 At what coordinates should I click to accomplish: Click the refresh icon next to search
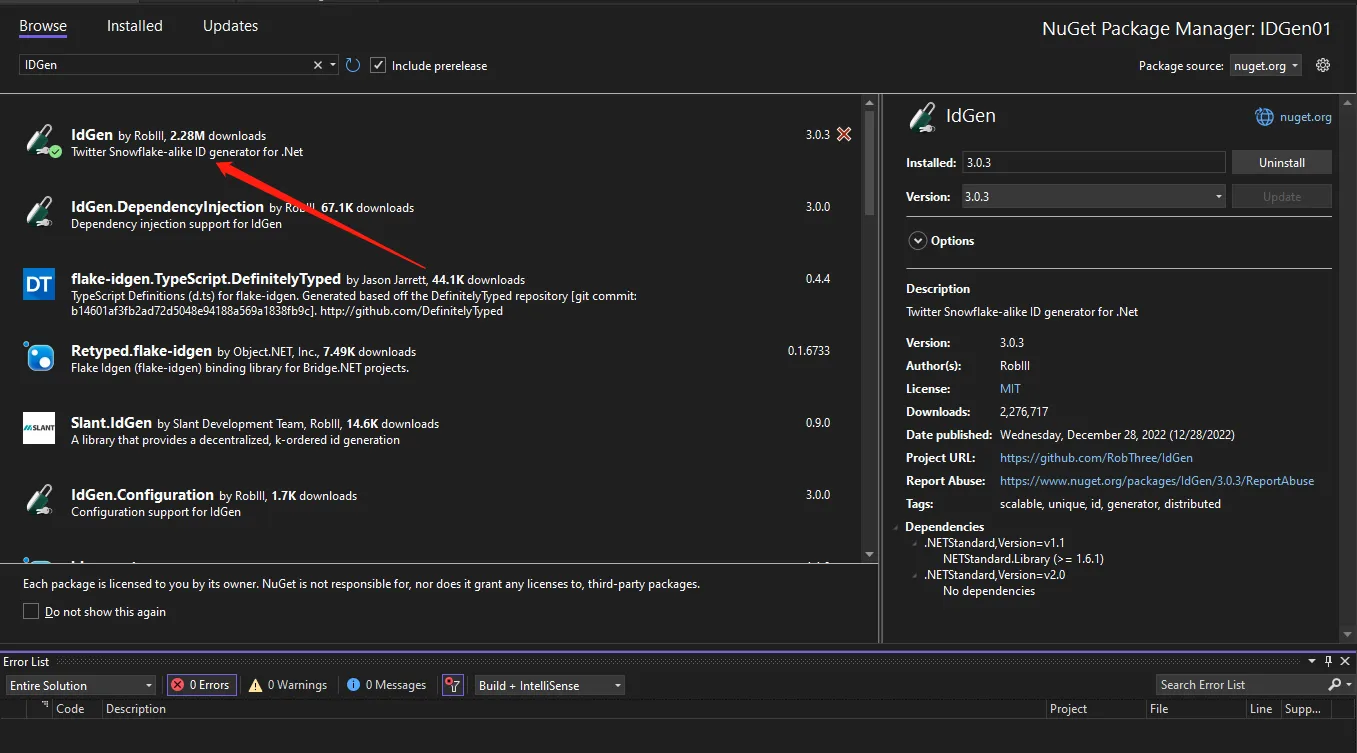(x=353, y=65)
